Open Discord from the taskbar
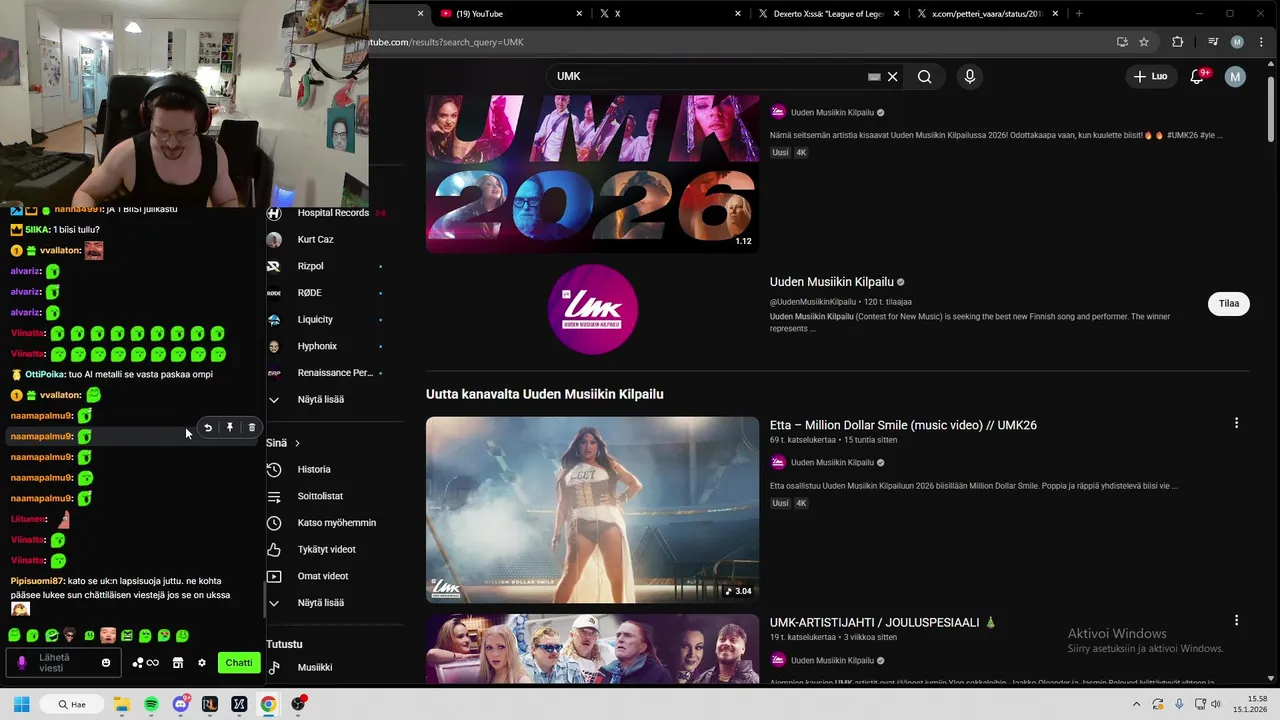This screenshot has width=1280, height=720. pyautogui.click(x=180, y=704)
